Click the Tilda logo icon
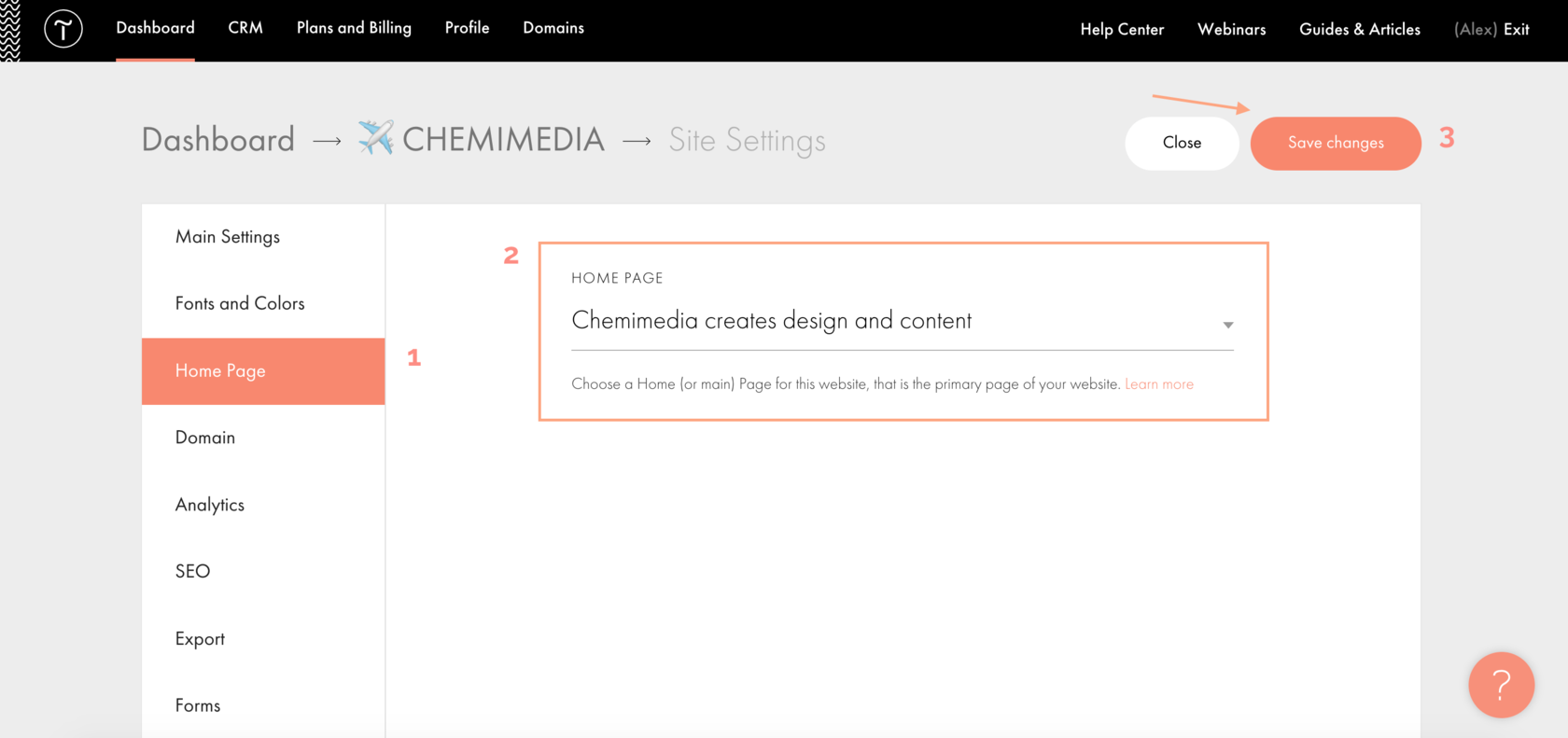Screen dimensions: 1568x738 (63, 30)
